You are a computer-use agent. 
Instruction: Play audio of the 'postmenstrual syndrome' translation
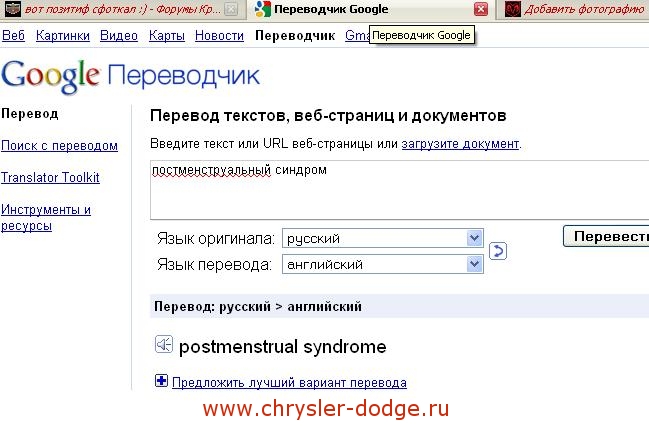pos(163,344)
